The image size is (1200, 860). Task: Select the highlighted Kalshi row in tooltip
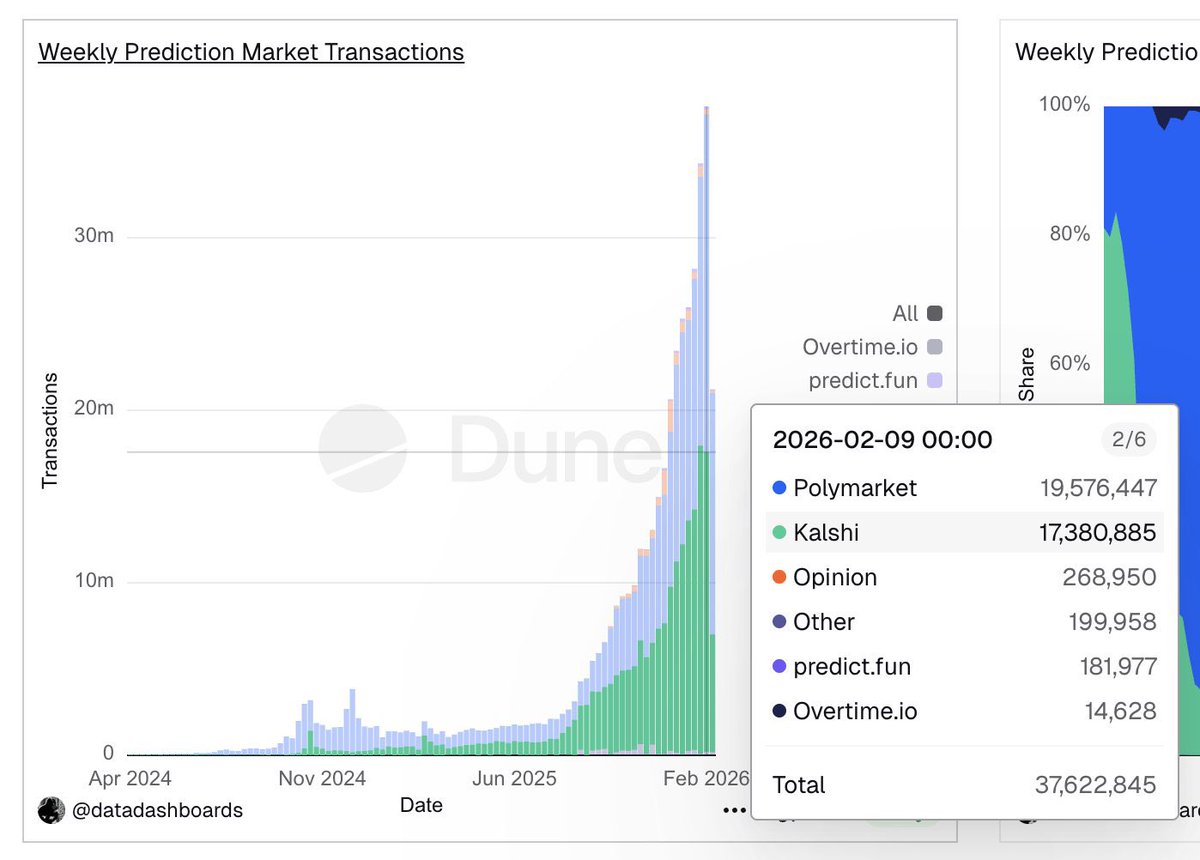pos(965,533)
